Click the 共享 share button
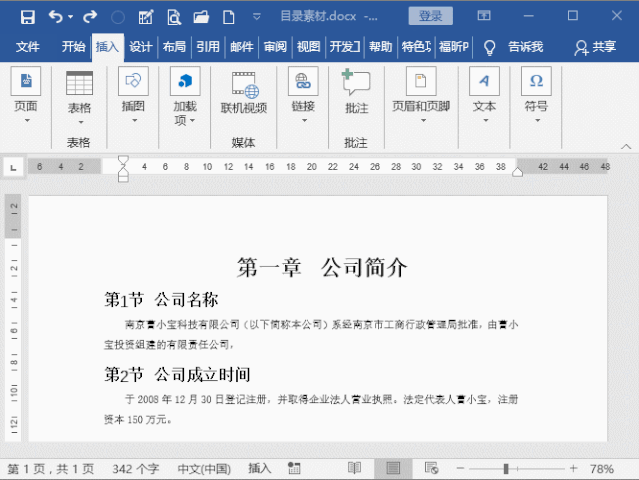Viewport: 639px width, 480px height. click(x=595, y=47)
